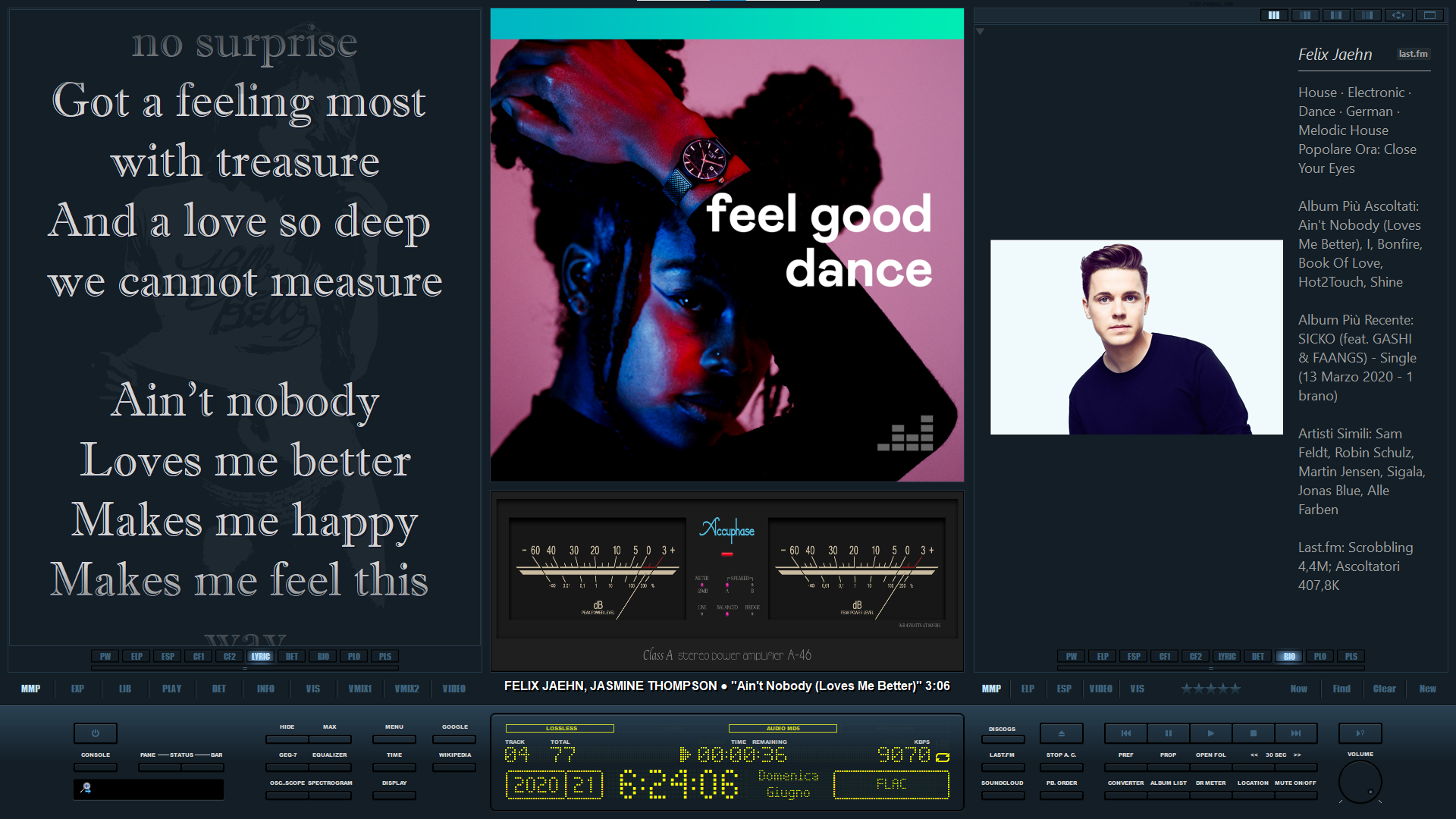Image resolution: width=1456 pixels, height=819 pixels.
Task: Click the eject button above STOP A. C.
Action: tap(1061, 733)
